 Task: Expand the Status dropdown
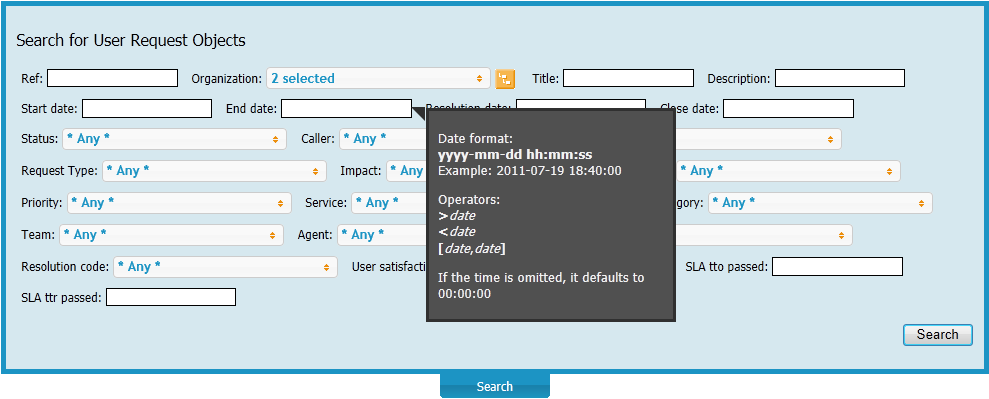click(174, 139)
